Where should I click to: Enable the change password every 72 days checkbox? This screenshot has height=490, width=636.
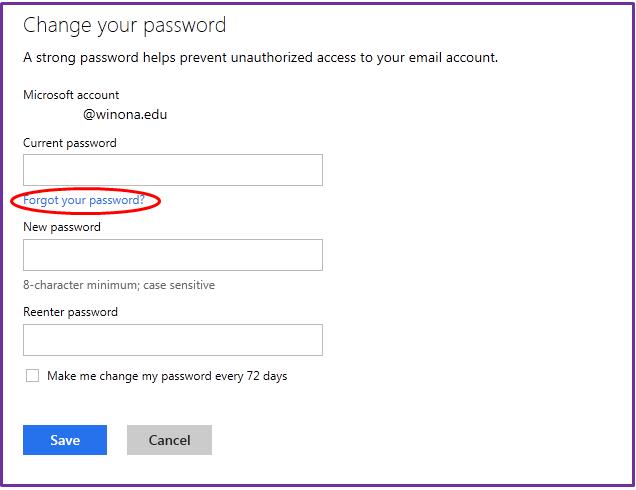tap(33, 376)
